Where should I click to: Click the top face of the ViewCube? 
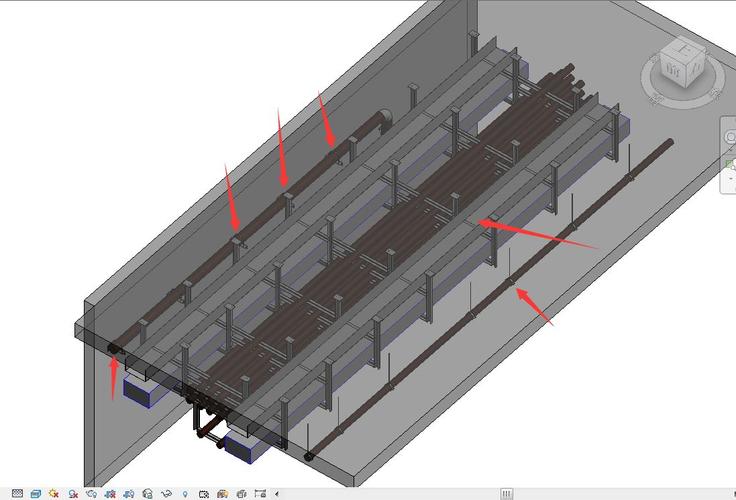(681, 48)
